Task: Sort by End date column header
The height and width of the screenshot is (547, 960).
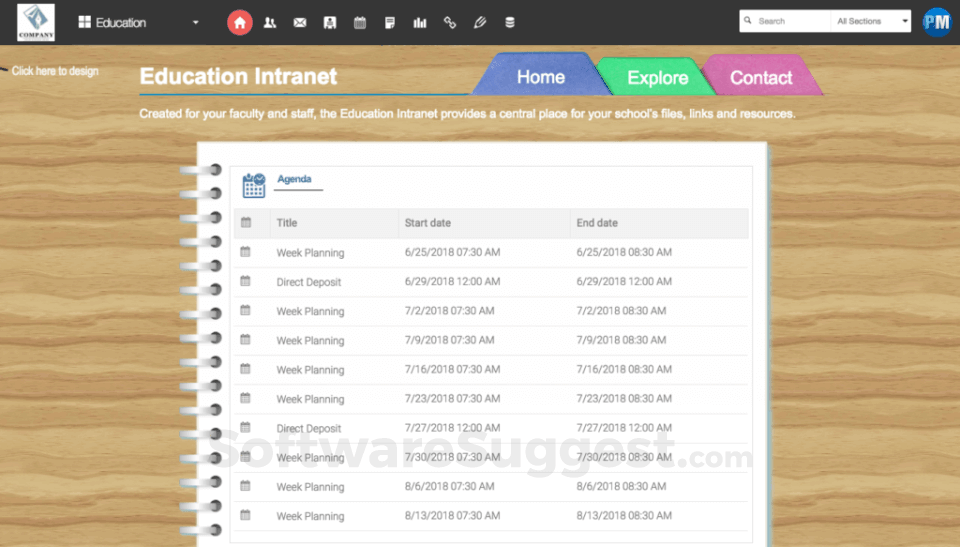Action: click(597, 223)
